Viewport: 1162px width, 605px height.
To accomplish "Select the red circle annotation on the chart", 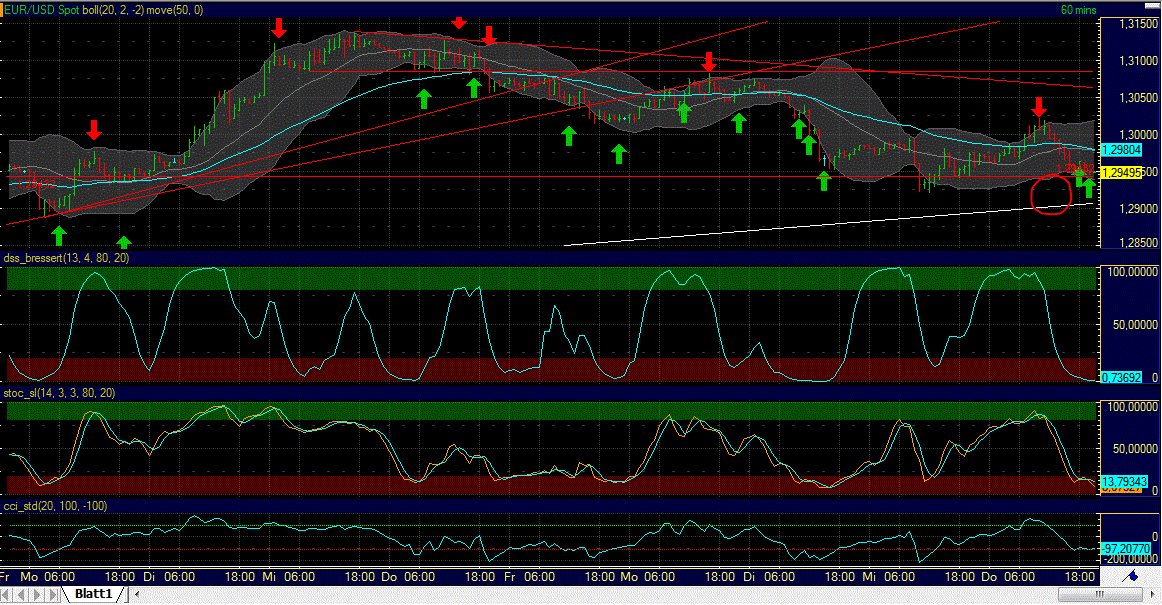I will [x=1052, y=196].
